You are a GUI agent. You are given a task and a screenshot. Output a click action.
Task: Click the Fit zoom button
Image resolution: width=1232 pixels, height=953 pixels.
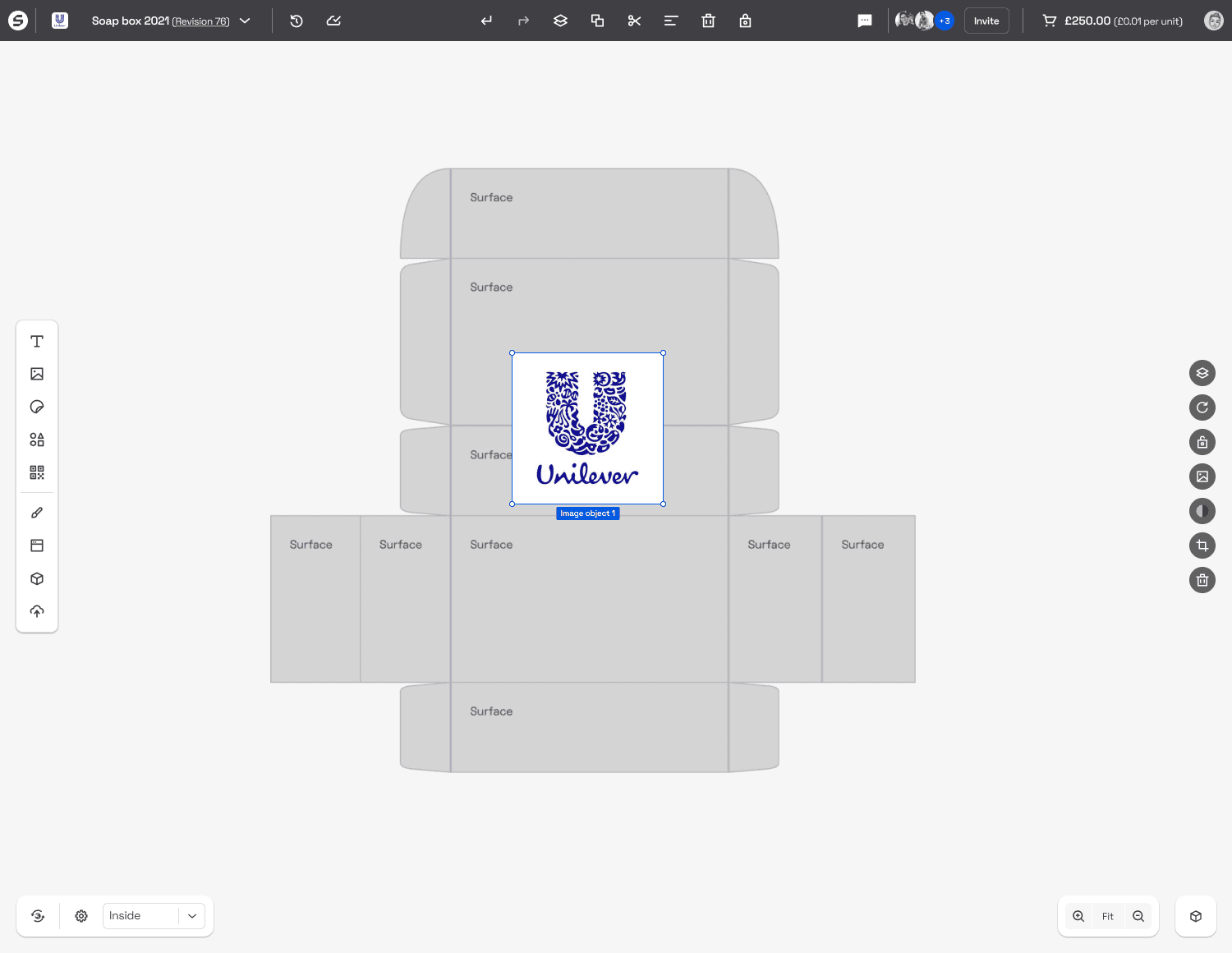pos(1108,916)
